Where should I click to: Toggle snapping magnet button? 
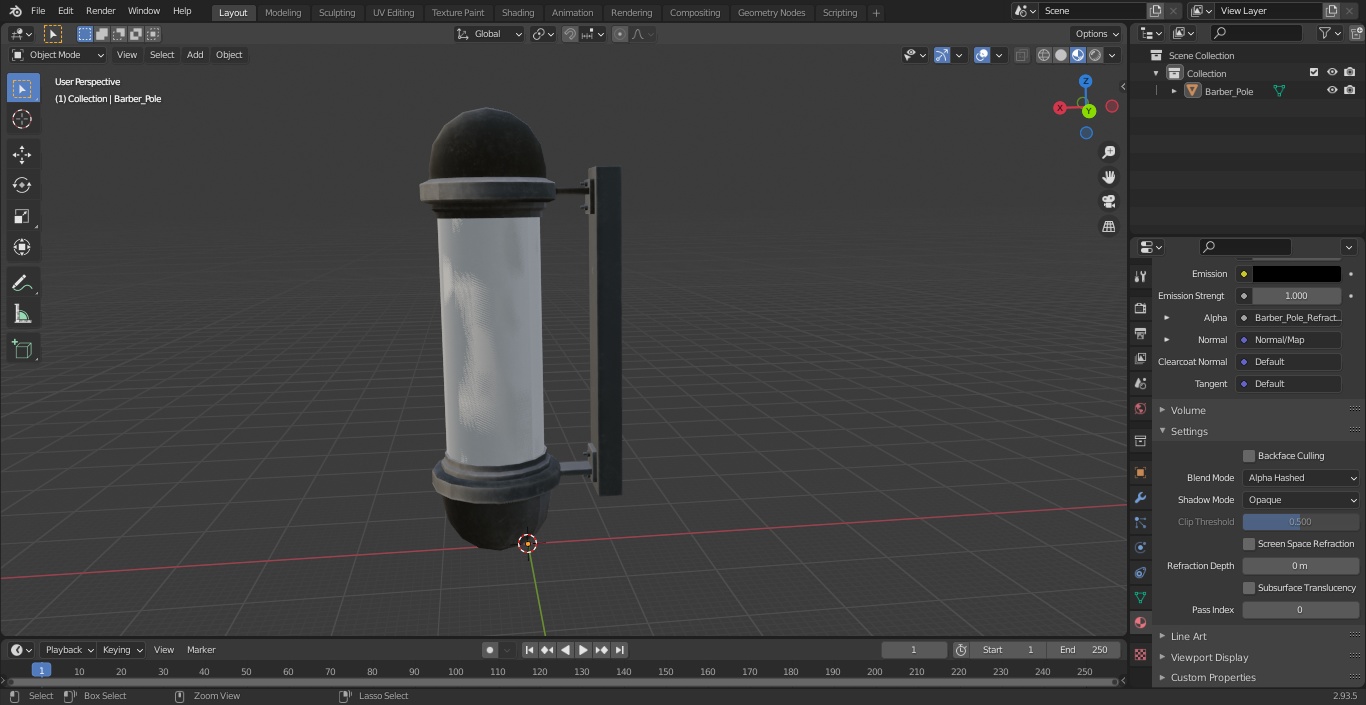[x=570, y=34]
